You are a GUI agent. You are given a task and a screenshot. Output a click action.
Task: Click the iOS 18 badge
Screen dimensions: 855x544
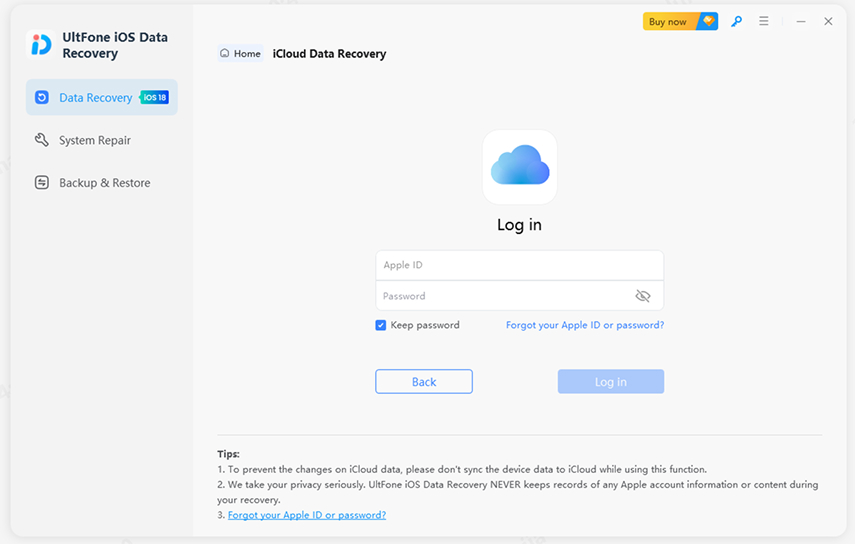click(155, 97)
